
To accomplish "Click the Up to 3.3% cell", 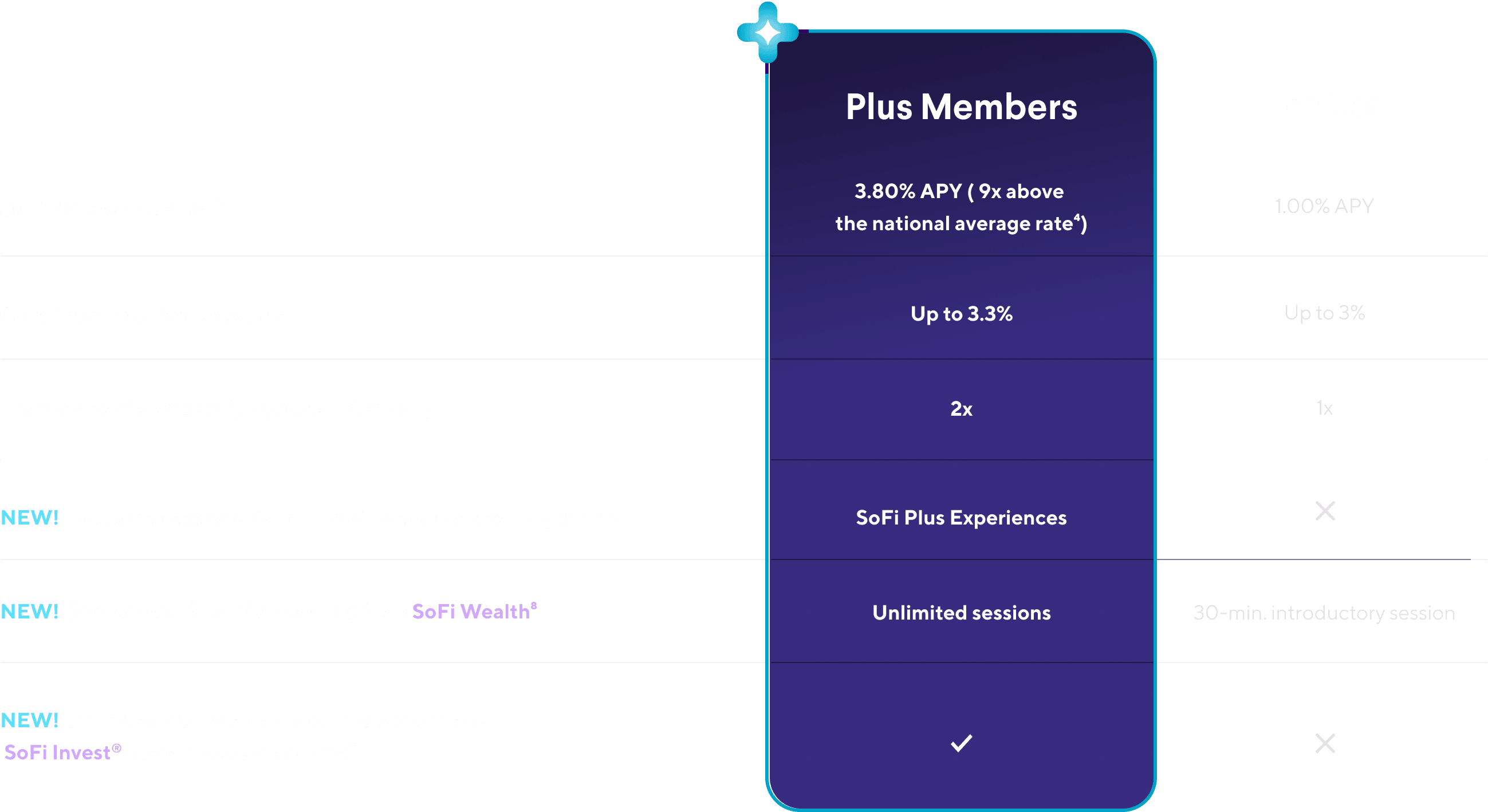I will point(961,314).
